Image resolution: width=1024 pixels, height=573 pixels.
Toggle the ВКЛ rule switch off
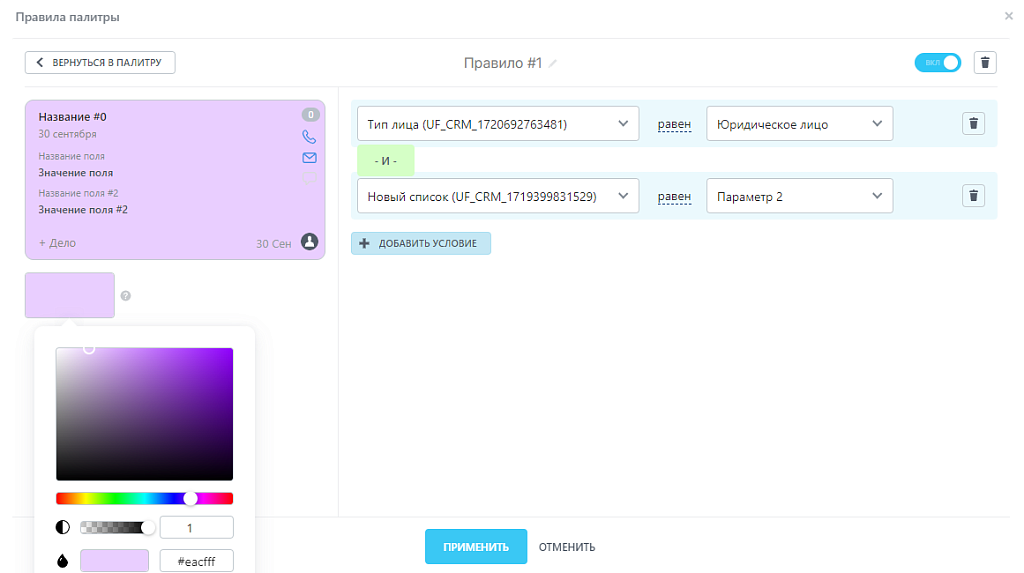tap(937, 63)
